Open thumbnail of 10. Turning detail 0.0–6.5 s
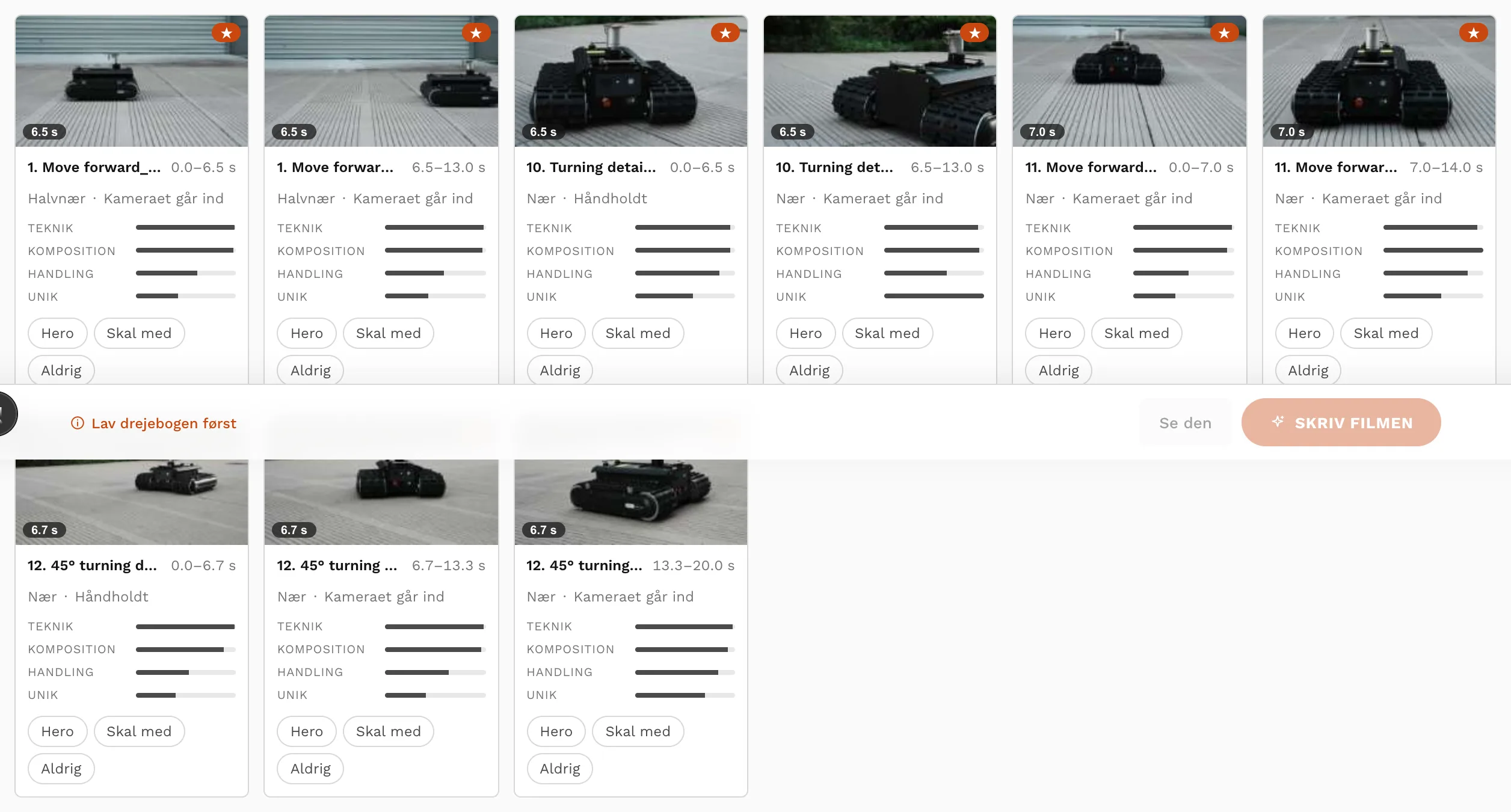This screenshot has width=1511, height=812. pos(631,81)
